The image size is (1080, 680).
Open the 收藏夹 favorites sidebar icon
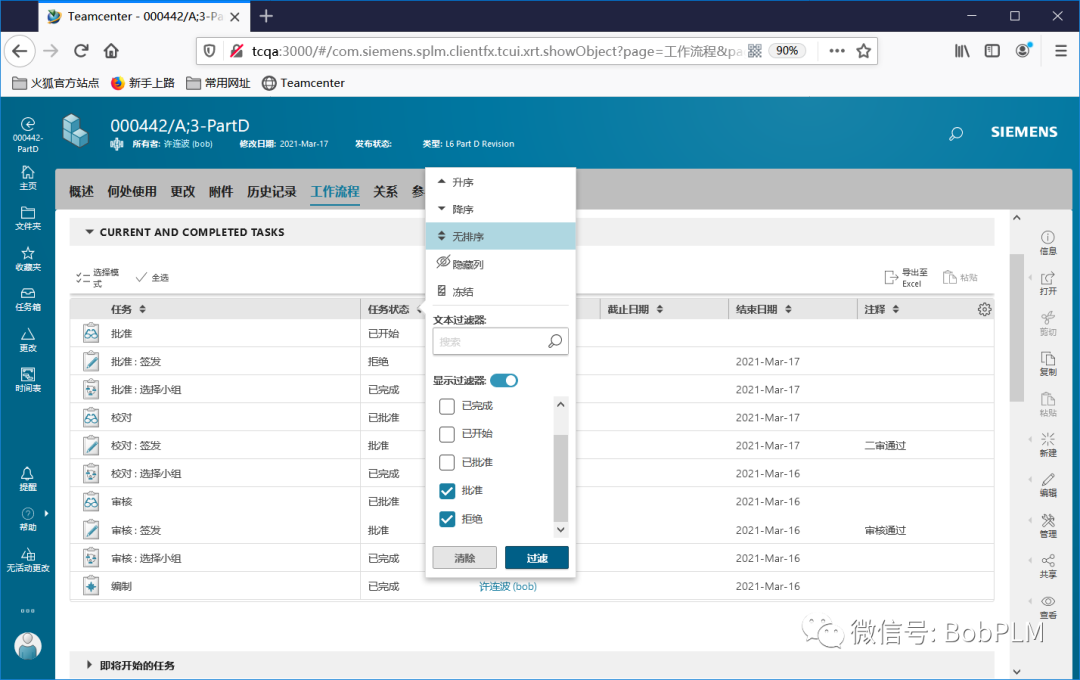pos(28,259)
